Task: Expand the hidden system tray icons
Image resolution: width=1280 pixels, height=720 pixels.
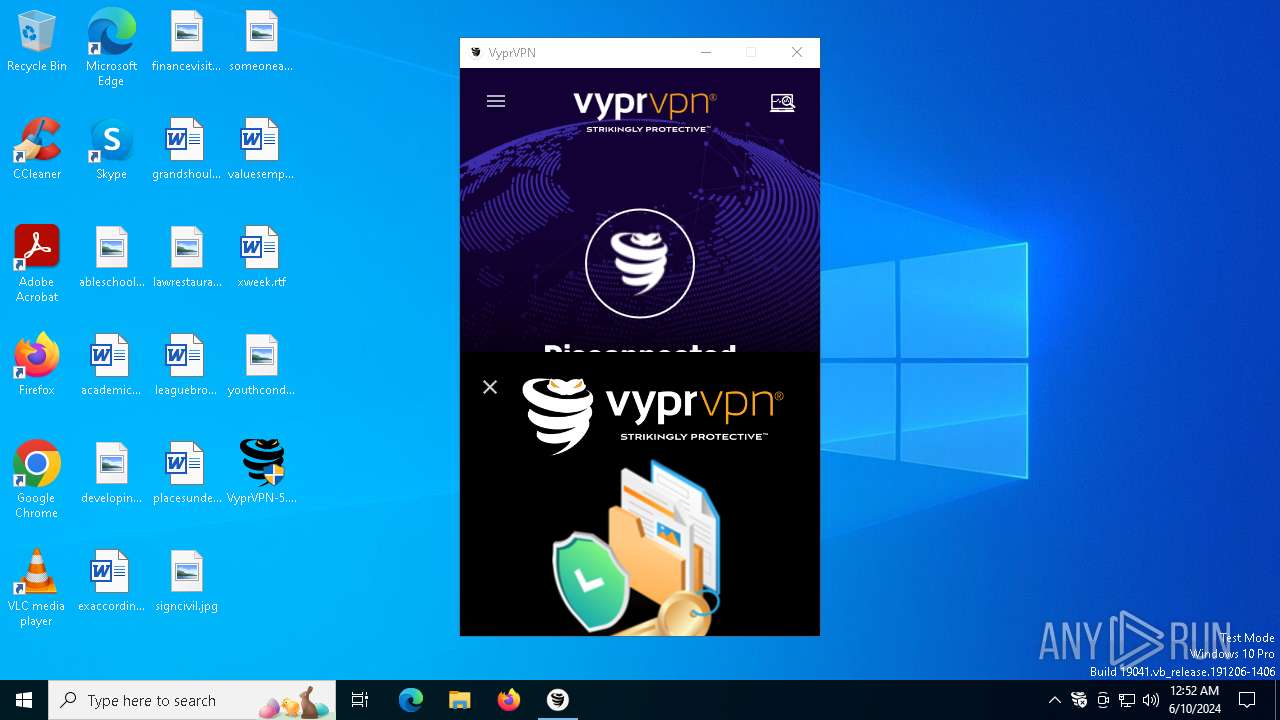Action: pyautogui.click(x=1054, y=700)
